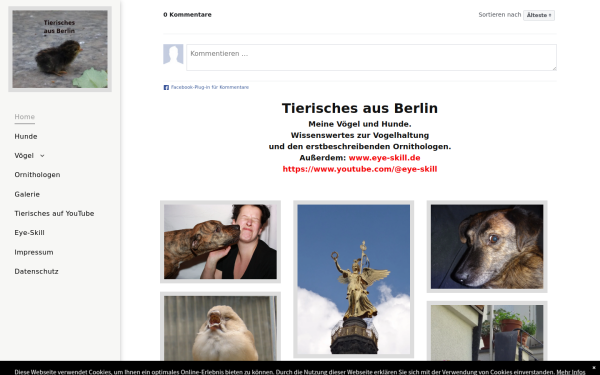This screenshot has width=600, height=375.
Task: Navigate to Ornithologen page
Action: tap(37, 174)
